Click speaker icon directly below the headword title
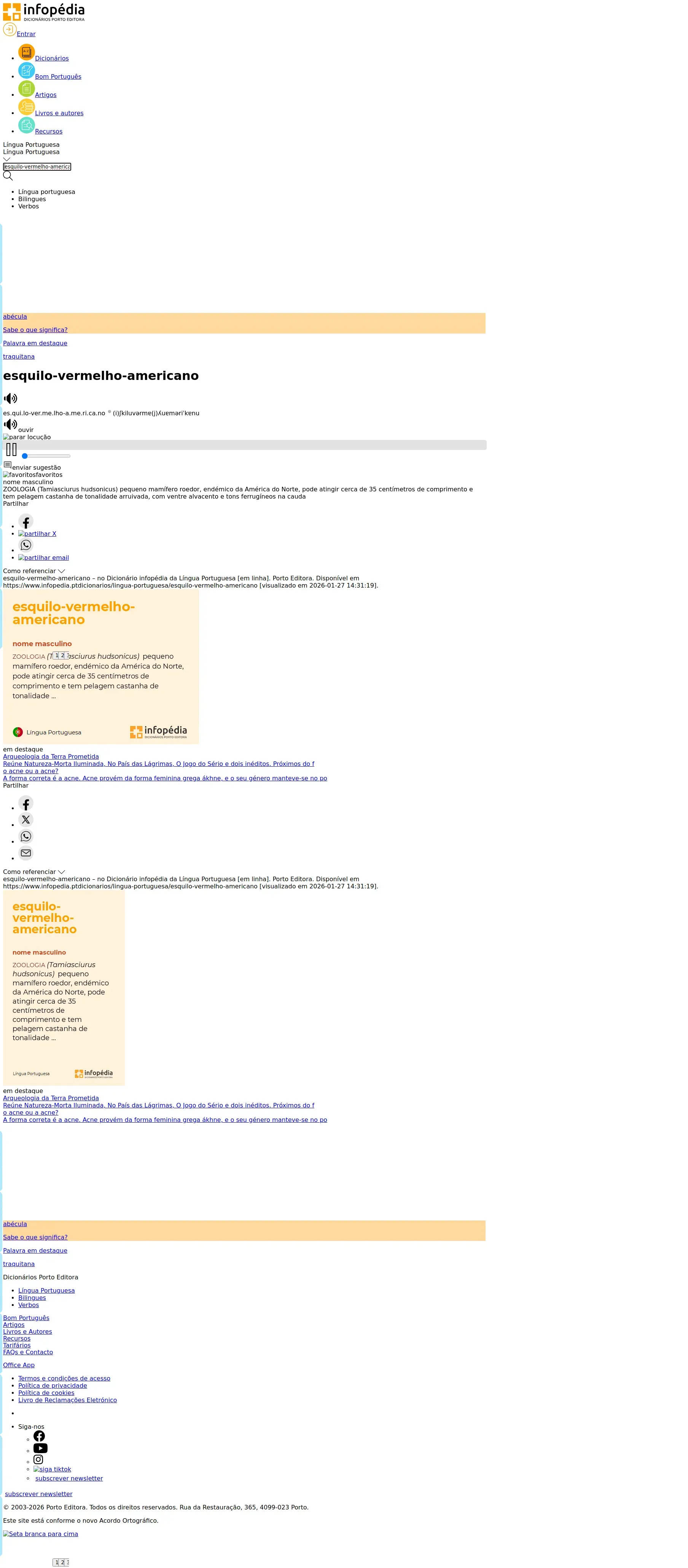 point(10,399)
